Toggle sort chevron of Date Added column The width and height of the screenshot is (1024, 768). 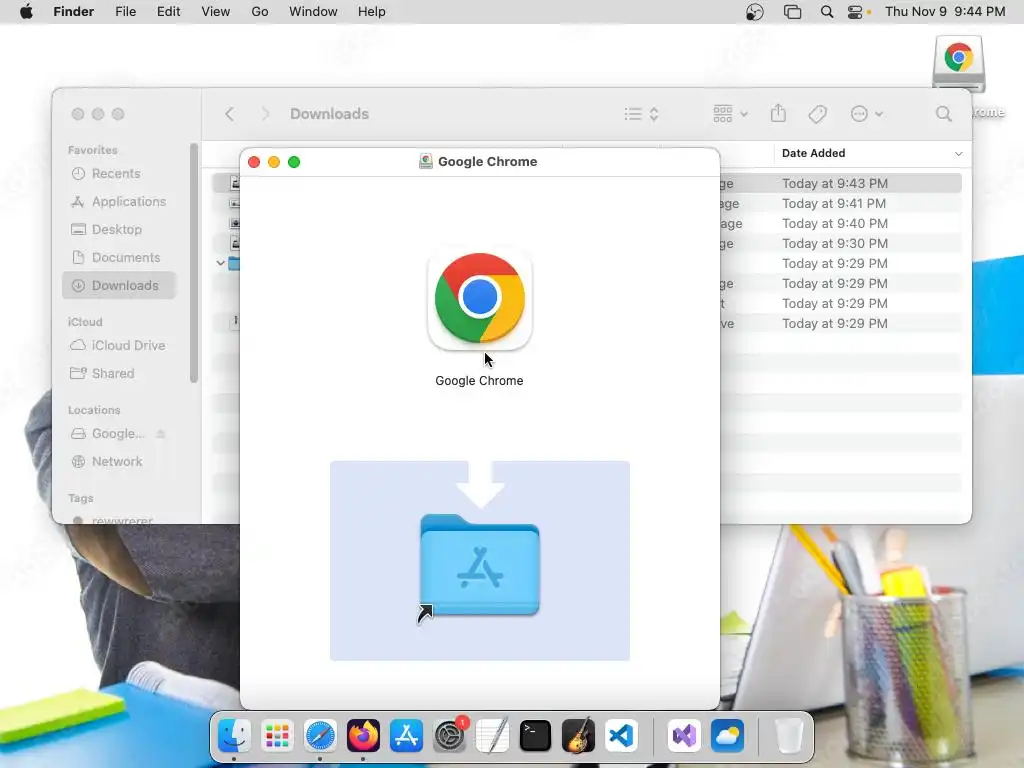(958, 153)
